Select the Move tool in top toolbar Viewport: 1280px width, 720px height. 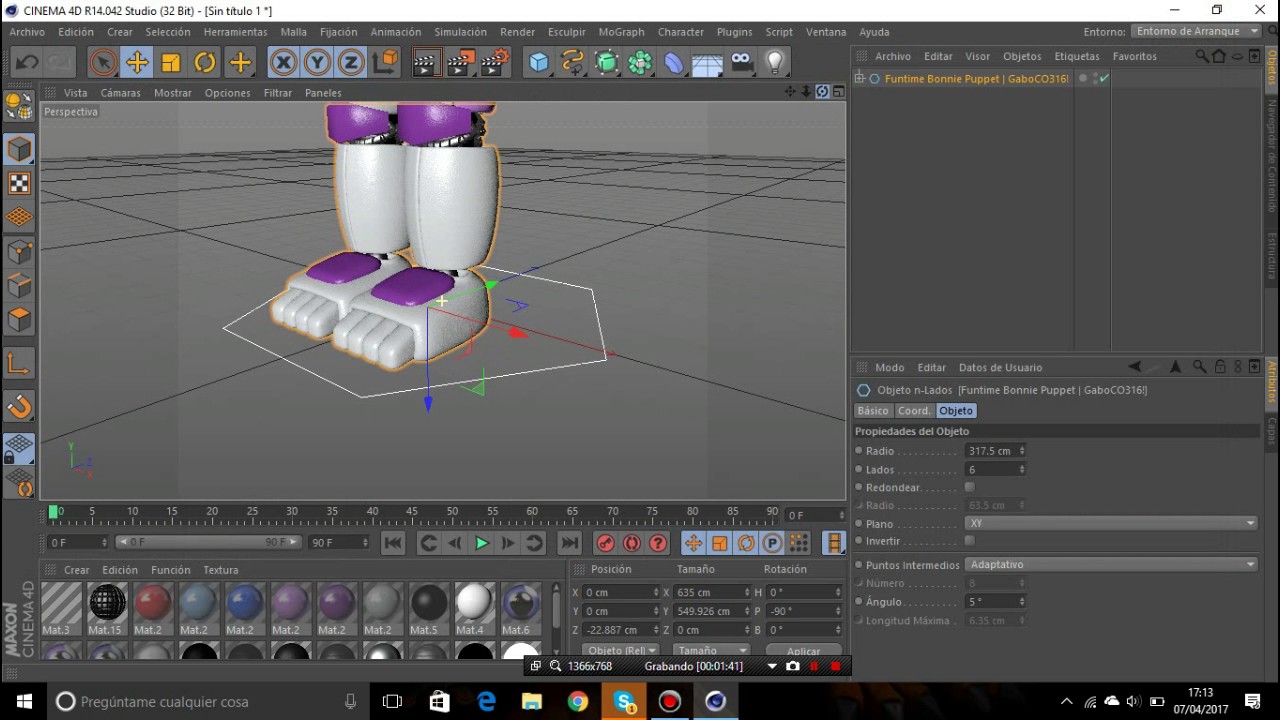[137, 63]
